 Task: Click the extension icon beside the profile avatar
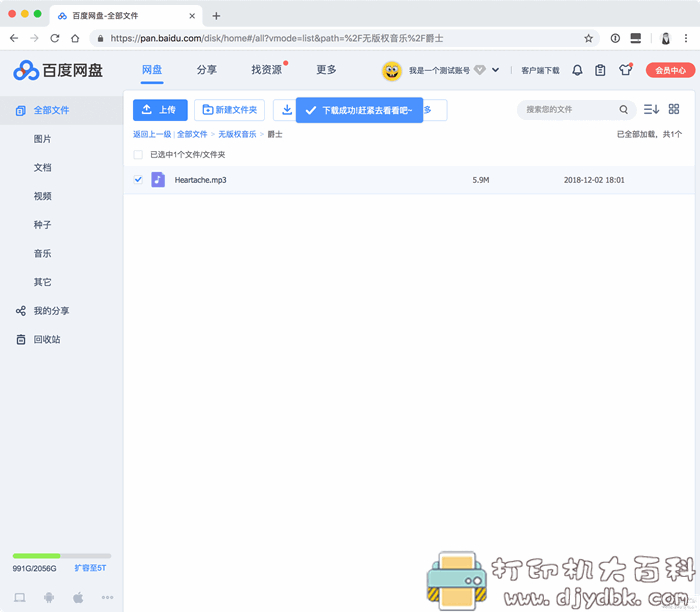[x=636, y=38]
